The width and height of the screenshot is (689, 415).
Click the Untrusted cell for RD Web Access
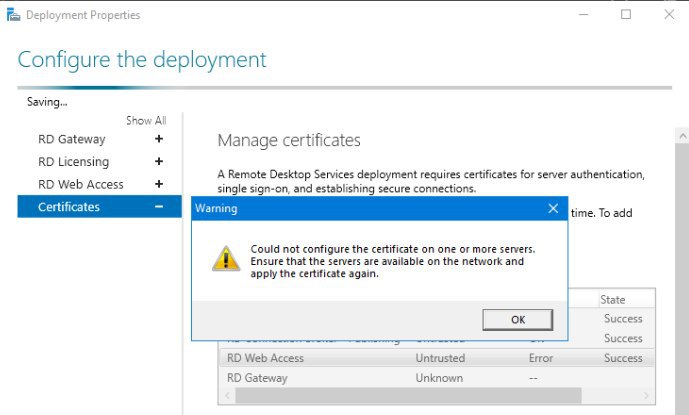pyautogui.click(x=440, y=358)
